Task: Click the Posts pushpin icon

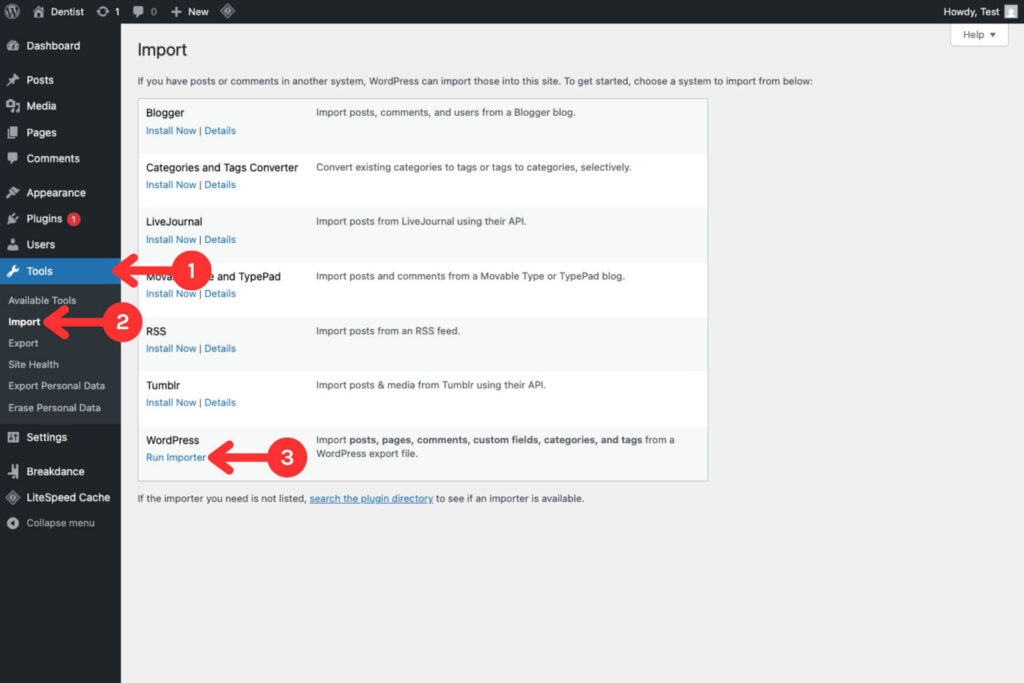Action: [12, 80]
